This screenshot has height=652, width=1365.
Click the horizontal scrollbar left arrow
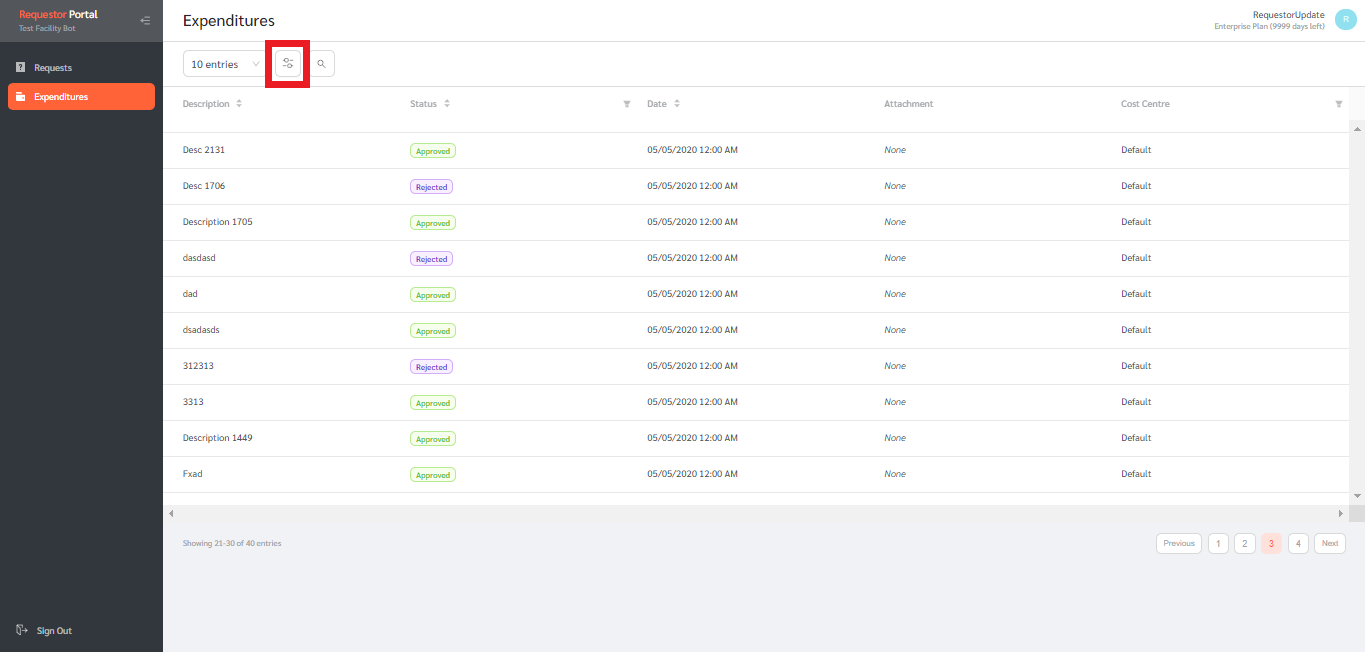click(x=171, y=513)
